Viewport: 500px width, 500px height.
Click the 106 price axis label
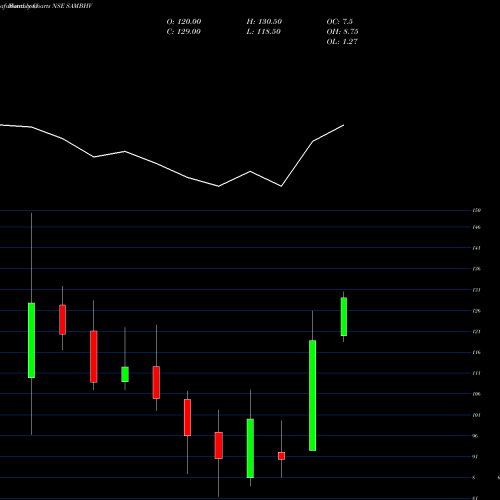click(x=476, y=394)
